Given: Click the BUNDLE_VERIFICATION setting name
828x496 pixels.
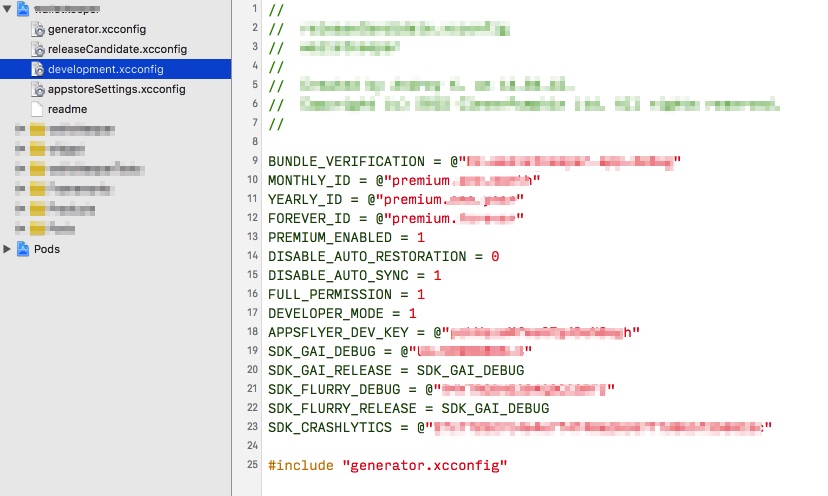Looking at the screenshot, I should click(x=346, y=161).
